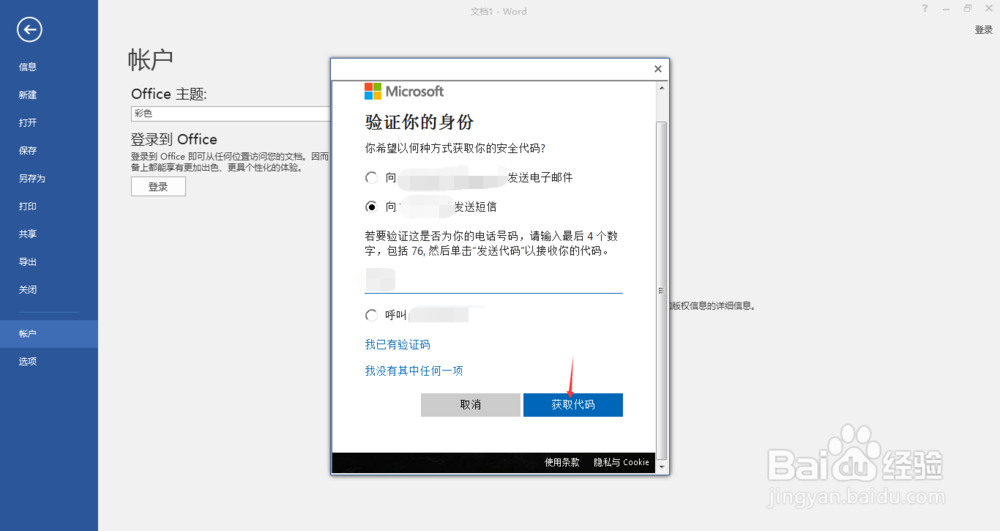
Task: Open the Office 主题 dropdown showing 彩色
Action: pyautogui.click(x=230, y=113)
